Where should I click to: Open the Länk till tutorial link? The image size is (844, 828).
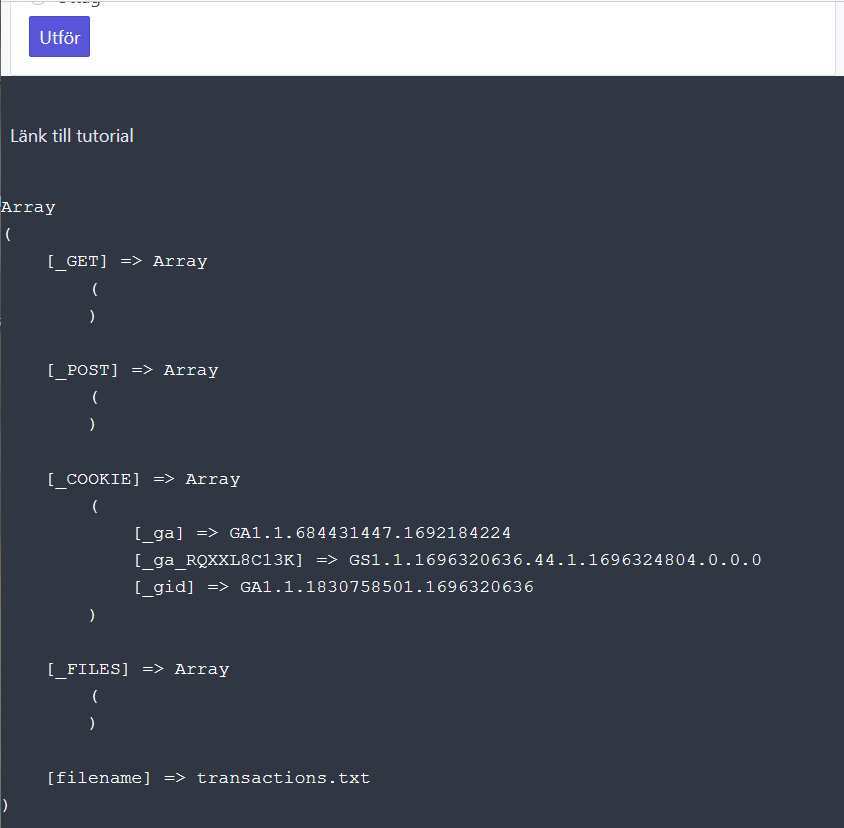pos(72,136)
